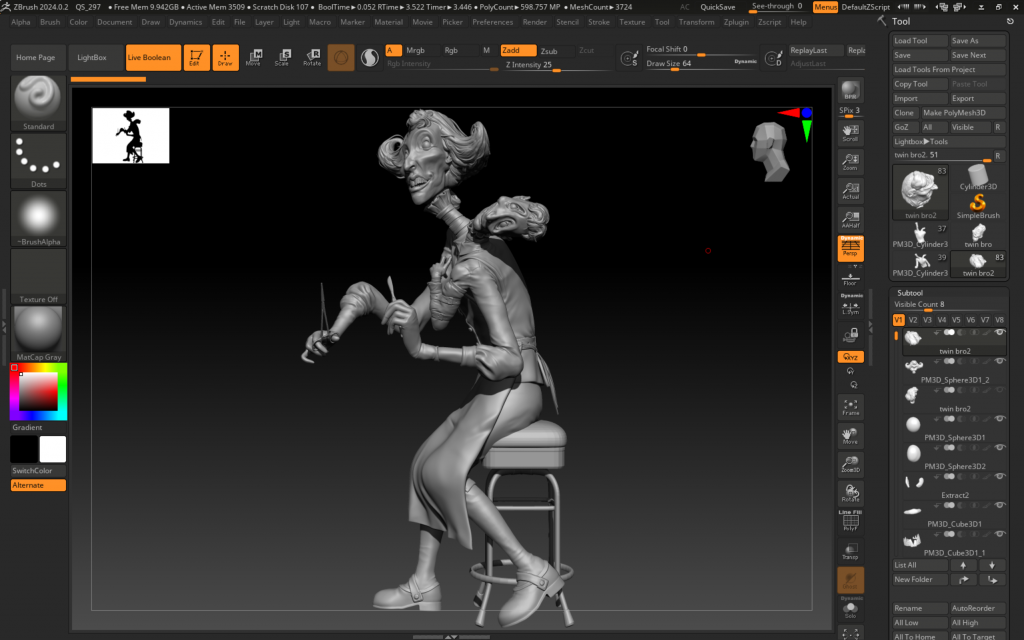The image size is (1024, 640).
Task: Click the BPR render icon
Action: click(x=850, y=90)
